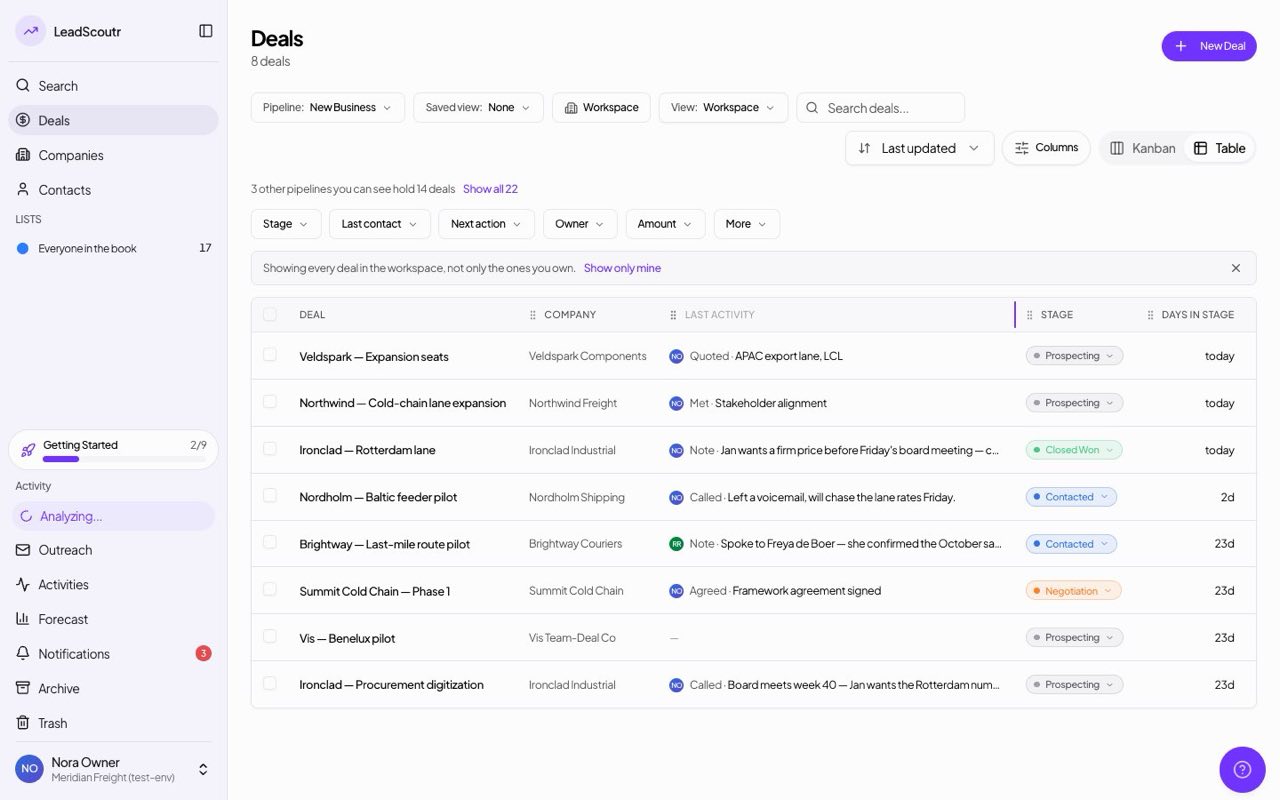This screenshot has width=1280, height=800.
Task: Click the RR avatar in Brightway row
Action: (x=676, y=544)
